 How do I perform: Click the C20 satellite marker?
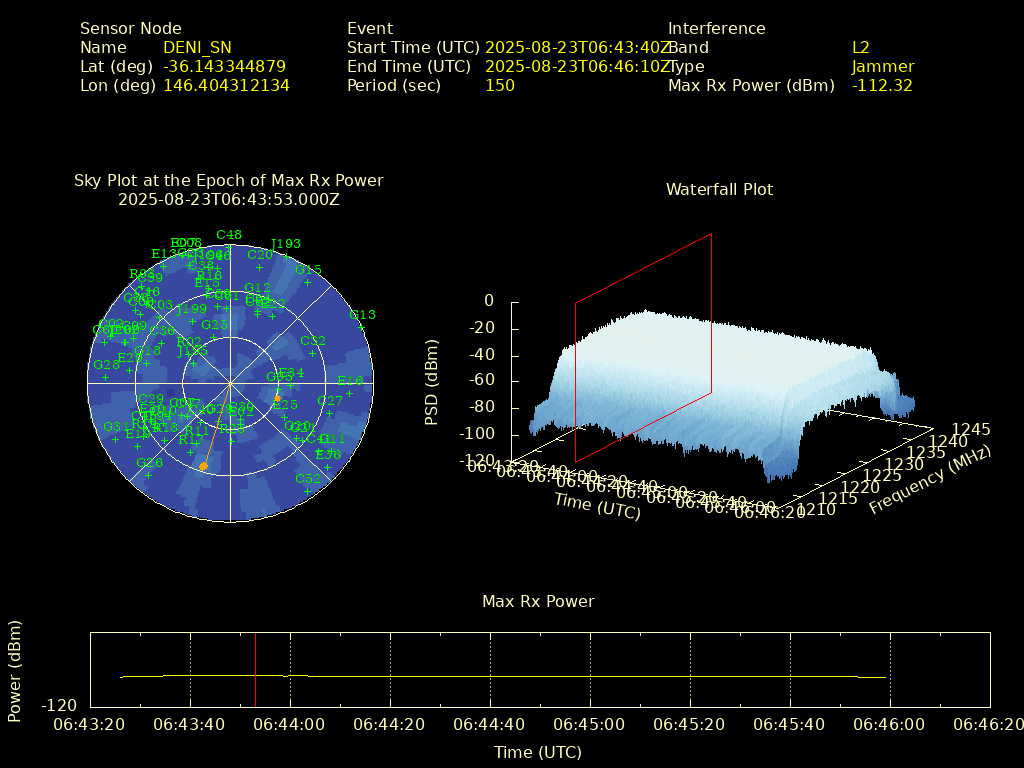[x=259, y=267]
